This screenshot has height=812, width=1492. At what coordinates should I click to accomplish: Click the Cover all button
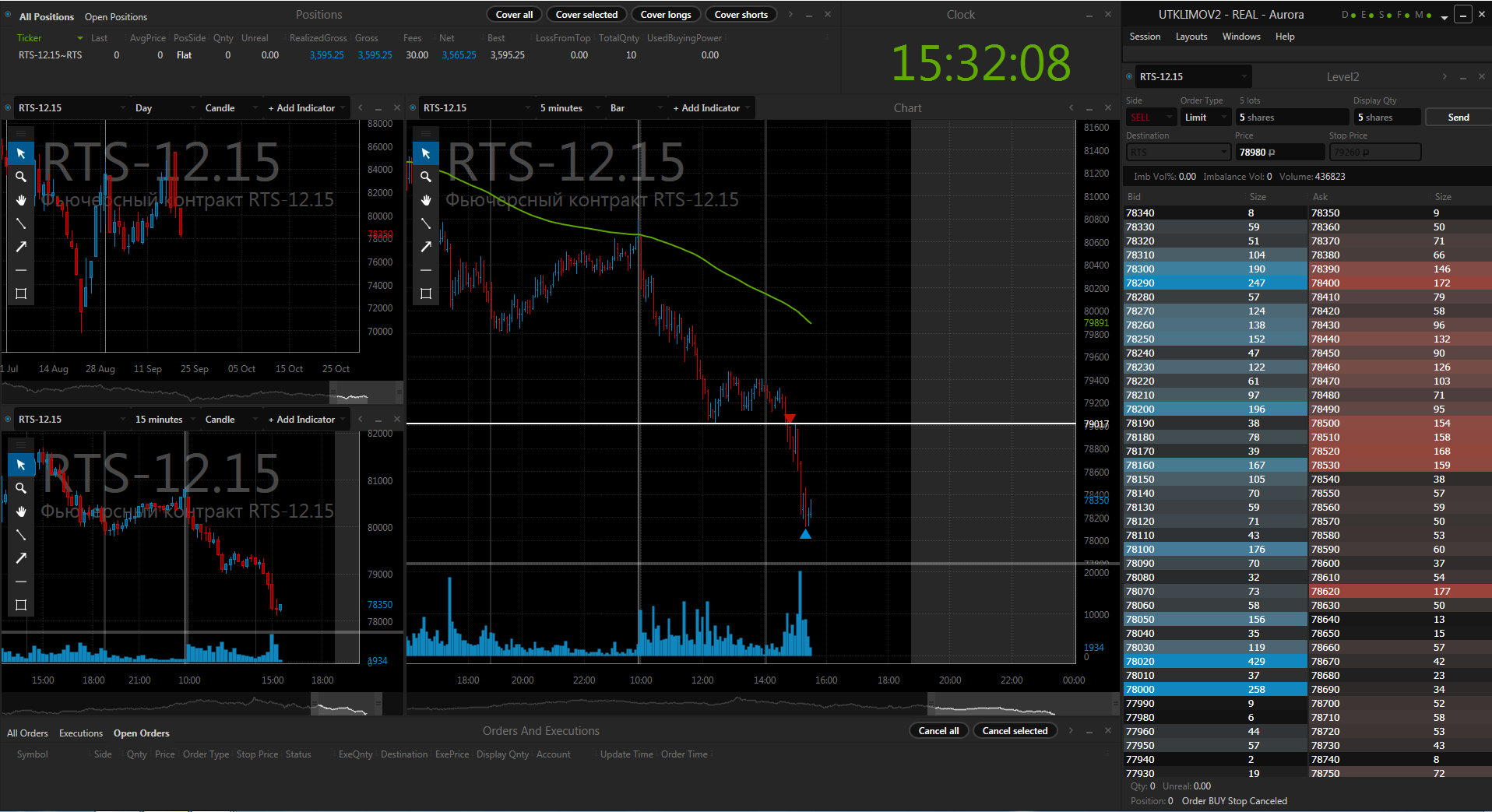514,14
